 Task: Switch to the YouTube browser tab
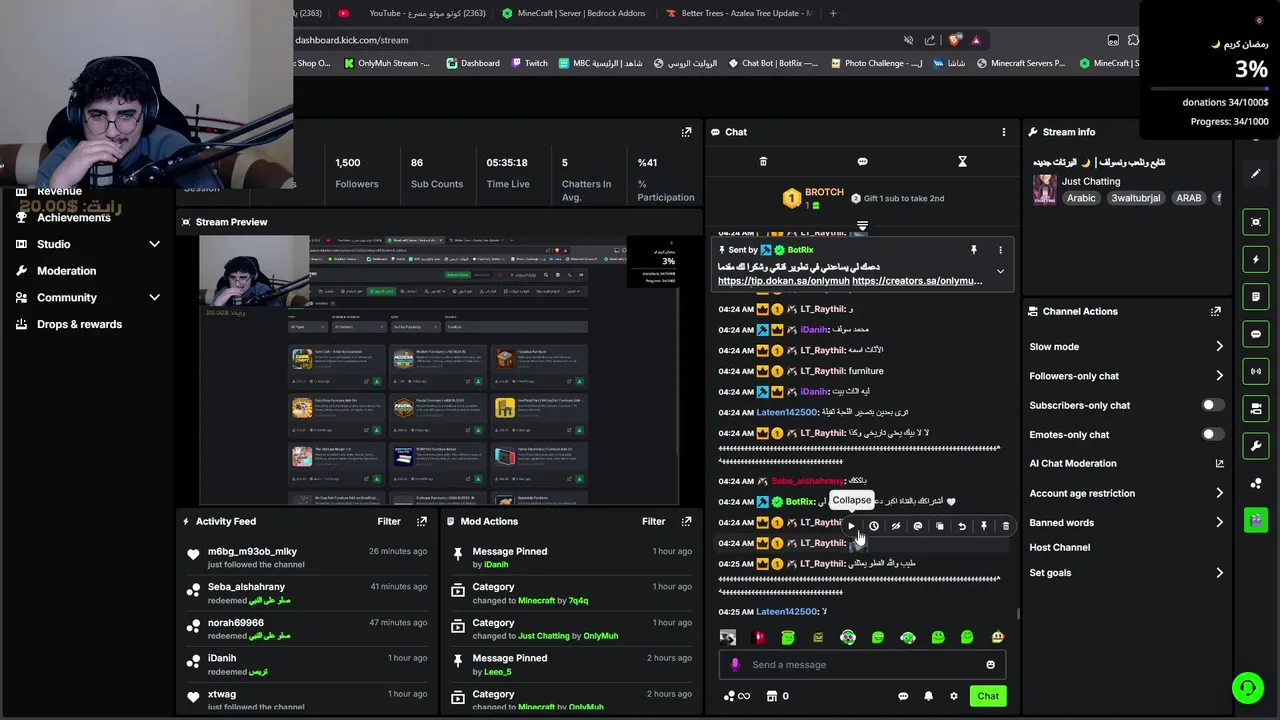click(x=412, y=13)
